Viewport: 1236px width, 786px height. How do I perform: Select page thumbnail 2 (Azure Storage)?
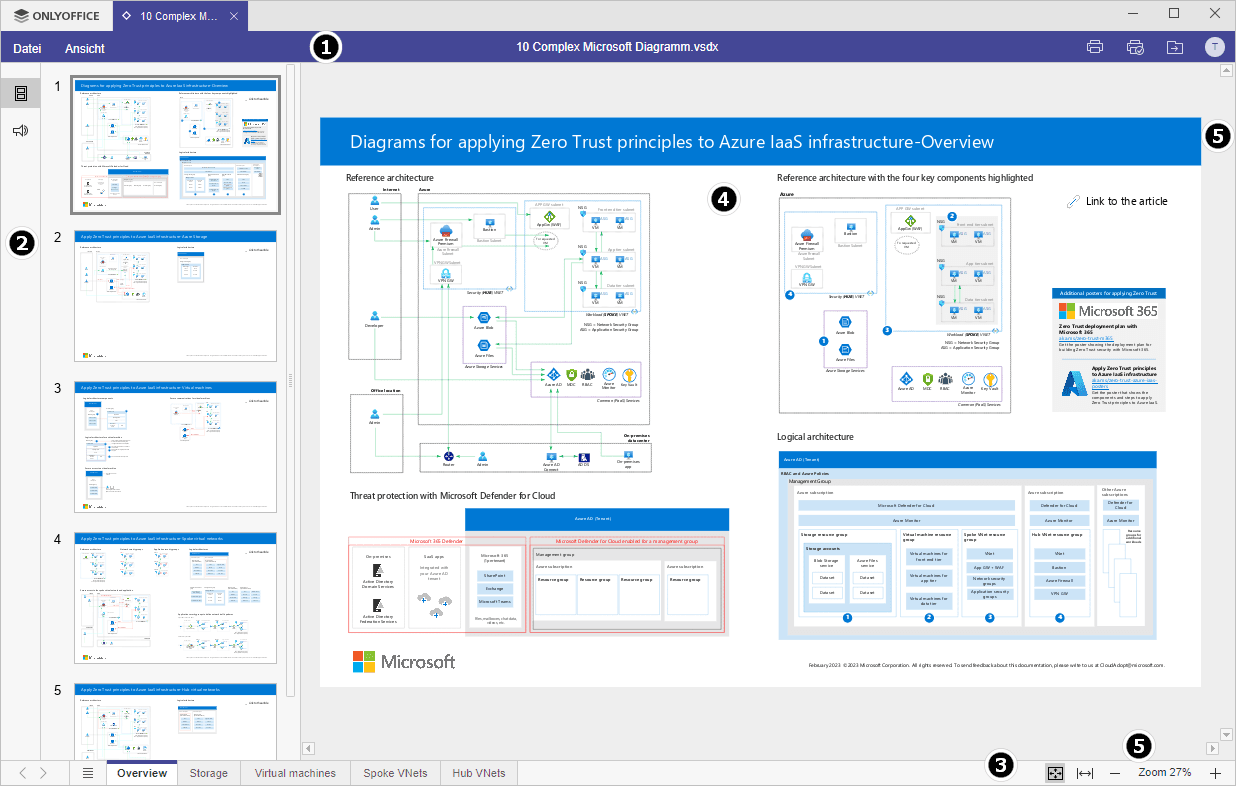click(x=176, y=296)
